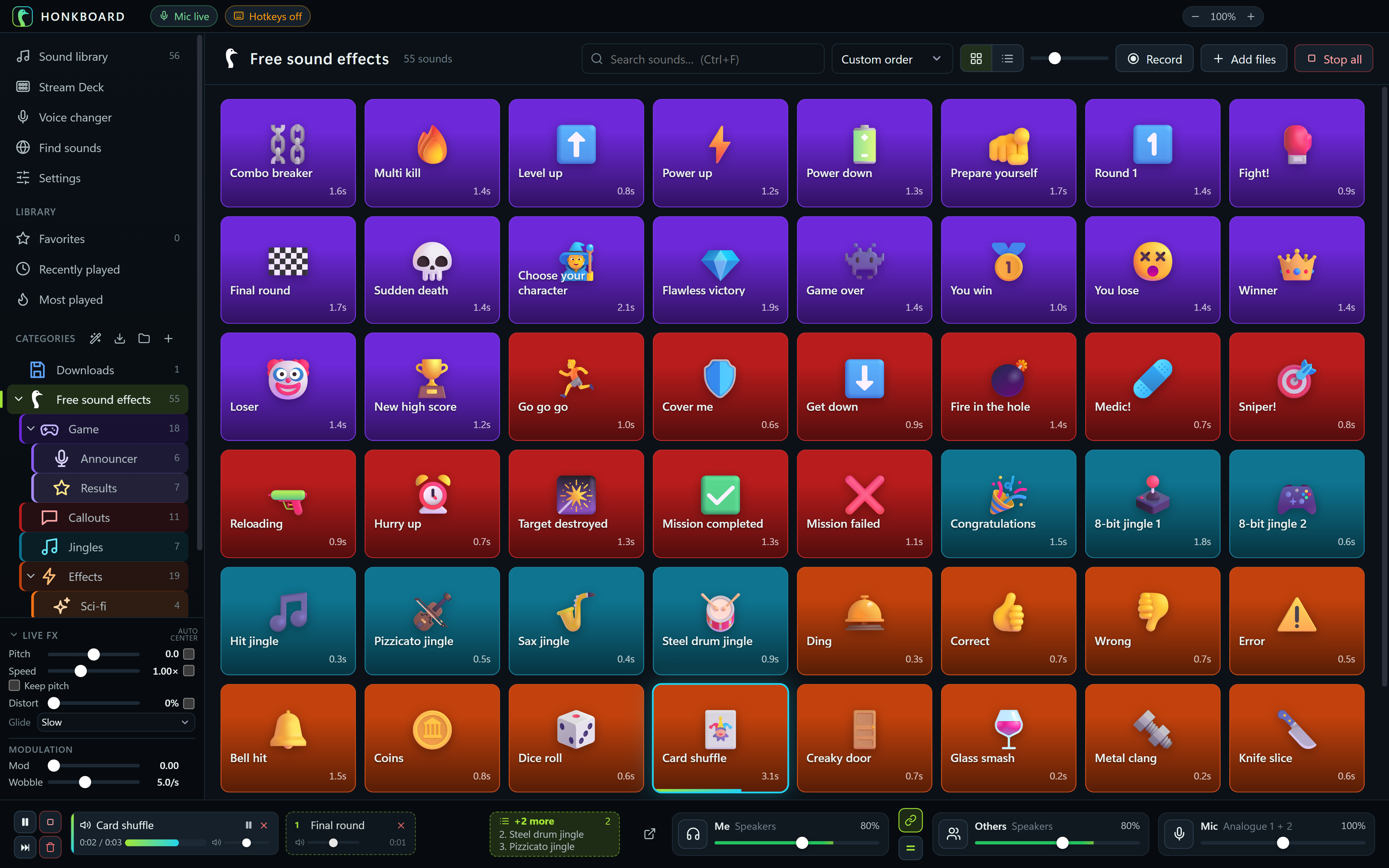1389x868 pixels.
Task: Click the equalize volumes icon
Action: [910, 848]
